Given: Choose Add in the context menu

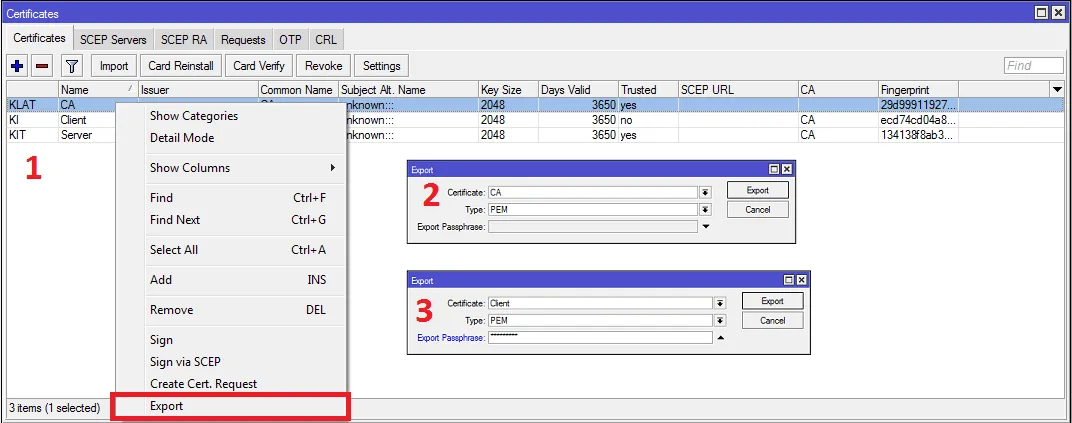Looking at the screenshot, I should point(232,280).
